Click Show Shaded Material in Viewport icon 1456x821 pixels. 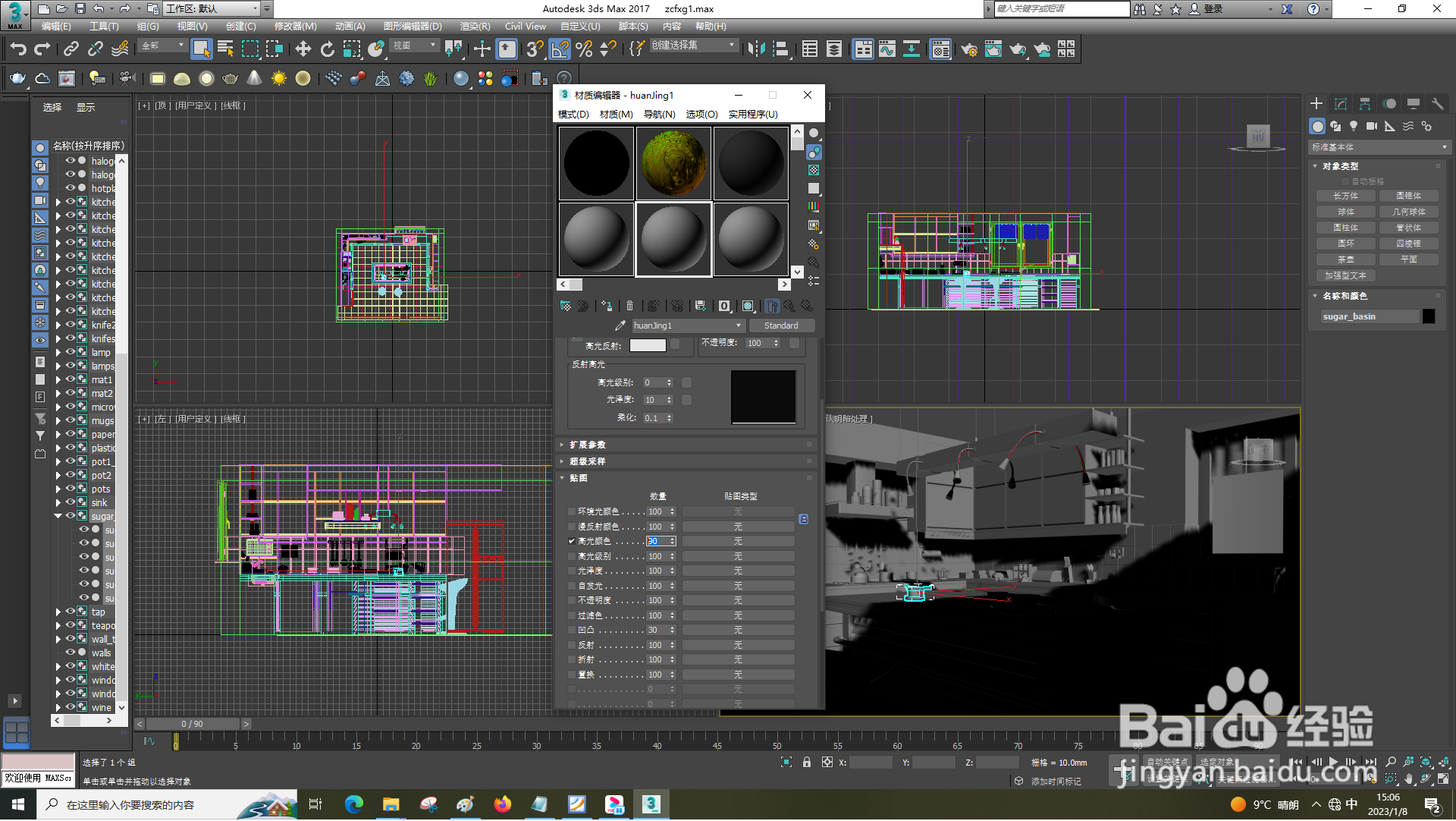[748, 306]
